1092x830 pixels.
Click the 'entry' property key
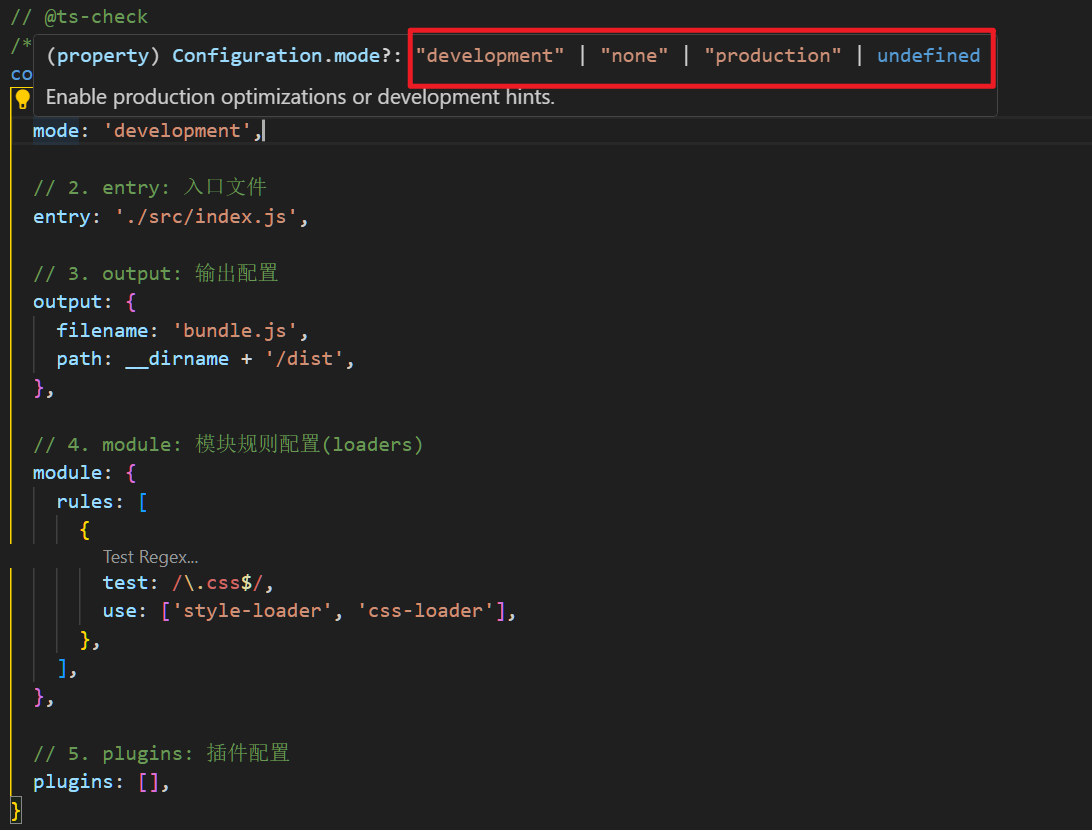click(61, 217)
